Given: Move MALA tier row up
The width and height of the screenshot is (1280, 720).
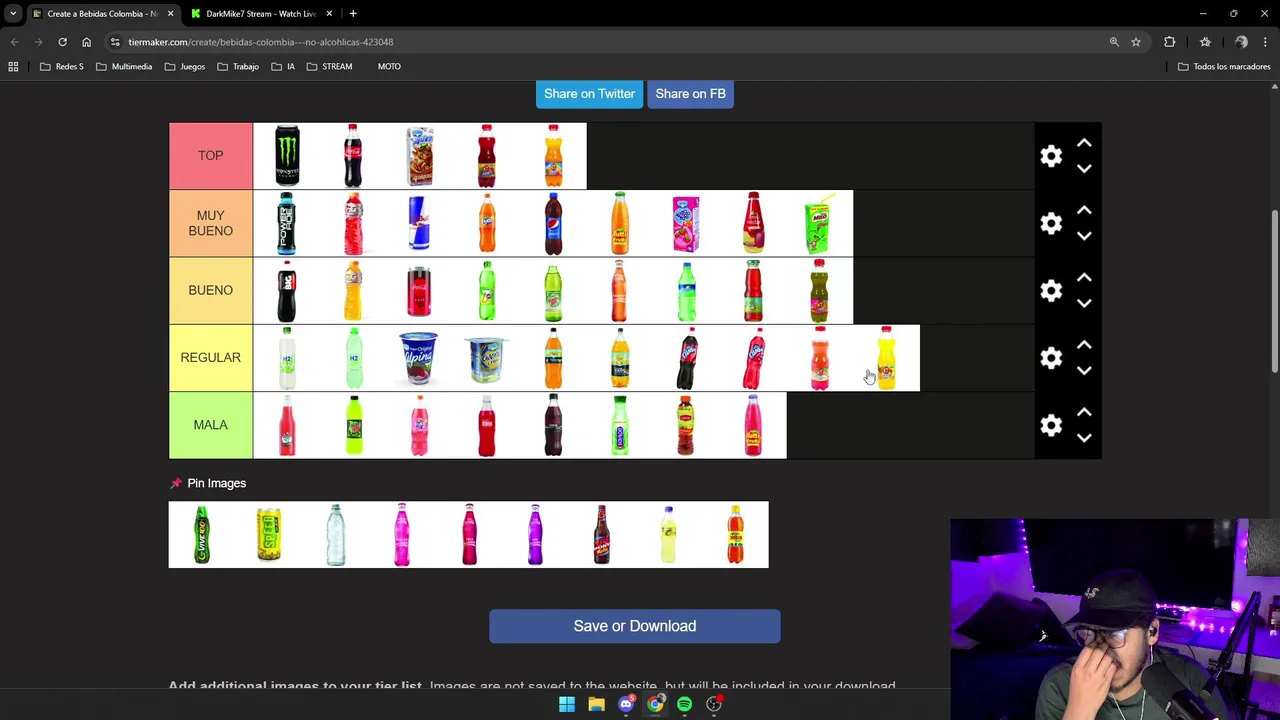Looking at the screenshot, I should [x=1084, y=412].
